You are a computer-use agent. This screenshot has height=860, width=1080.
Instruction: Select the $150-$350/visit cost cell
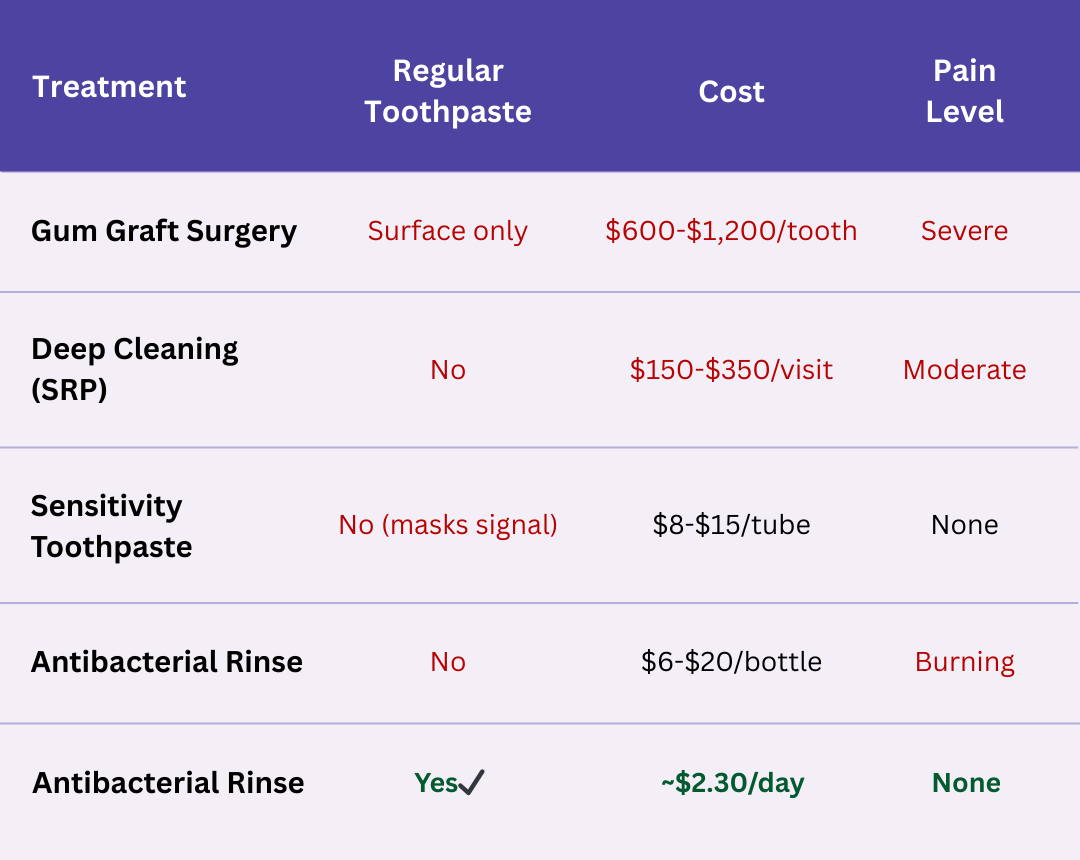pos(731,370)
